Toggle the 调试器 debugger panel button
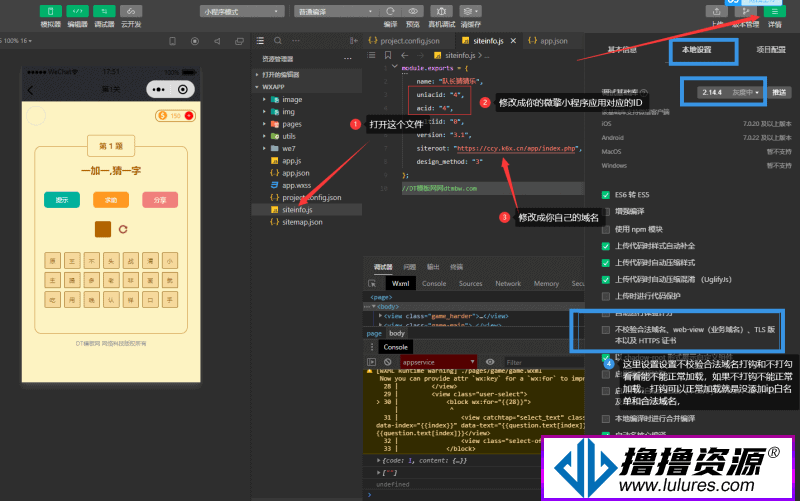The width and height of the screenshot is (800, 501). pyautogui.click(x=104, y=11)
